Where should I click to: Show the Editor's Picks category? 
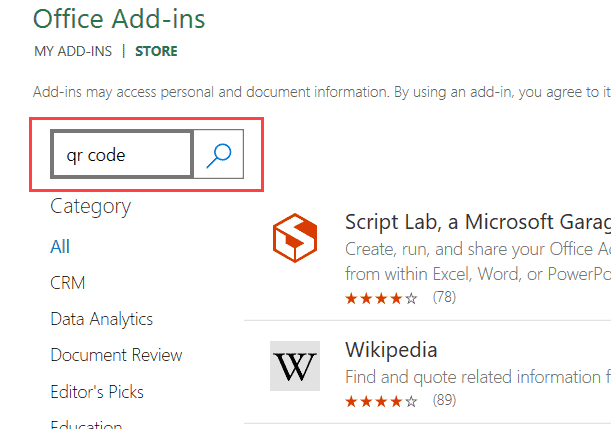(x=97, y=391)
